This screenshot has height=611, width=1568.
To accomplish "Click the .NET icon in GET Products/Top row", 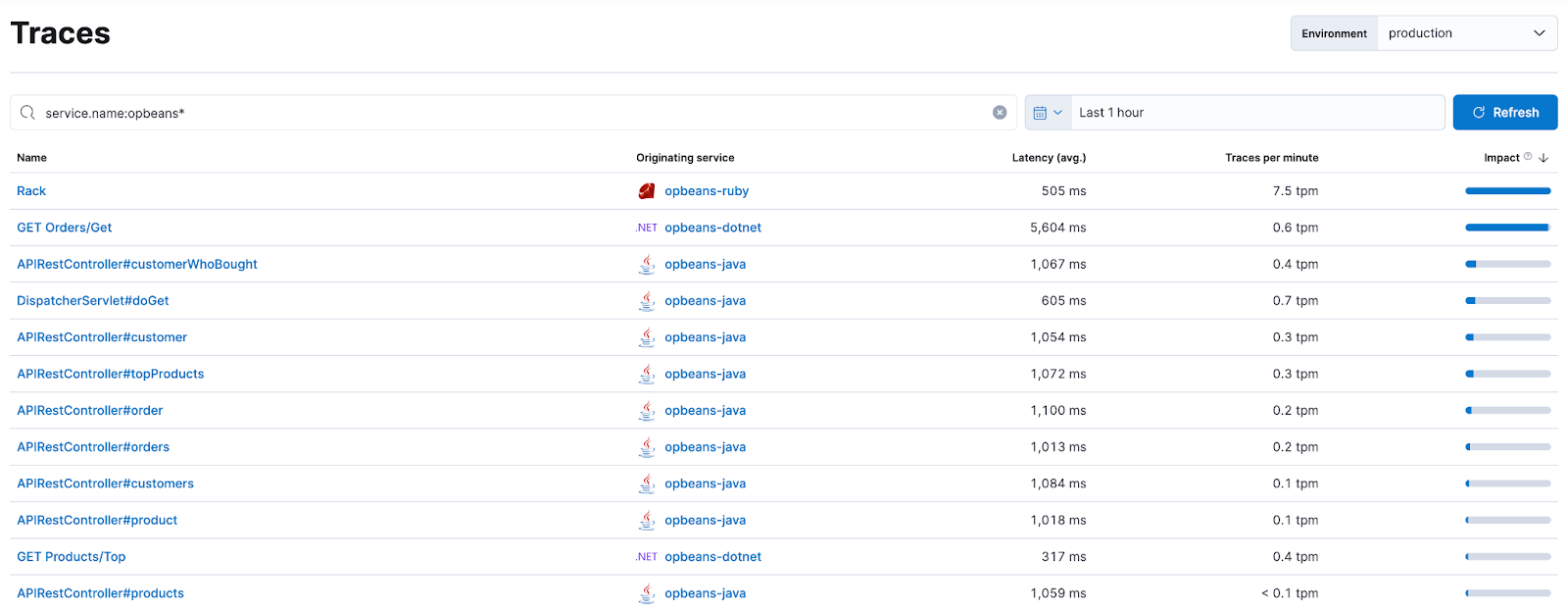I will tap(647, 557).
